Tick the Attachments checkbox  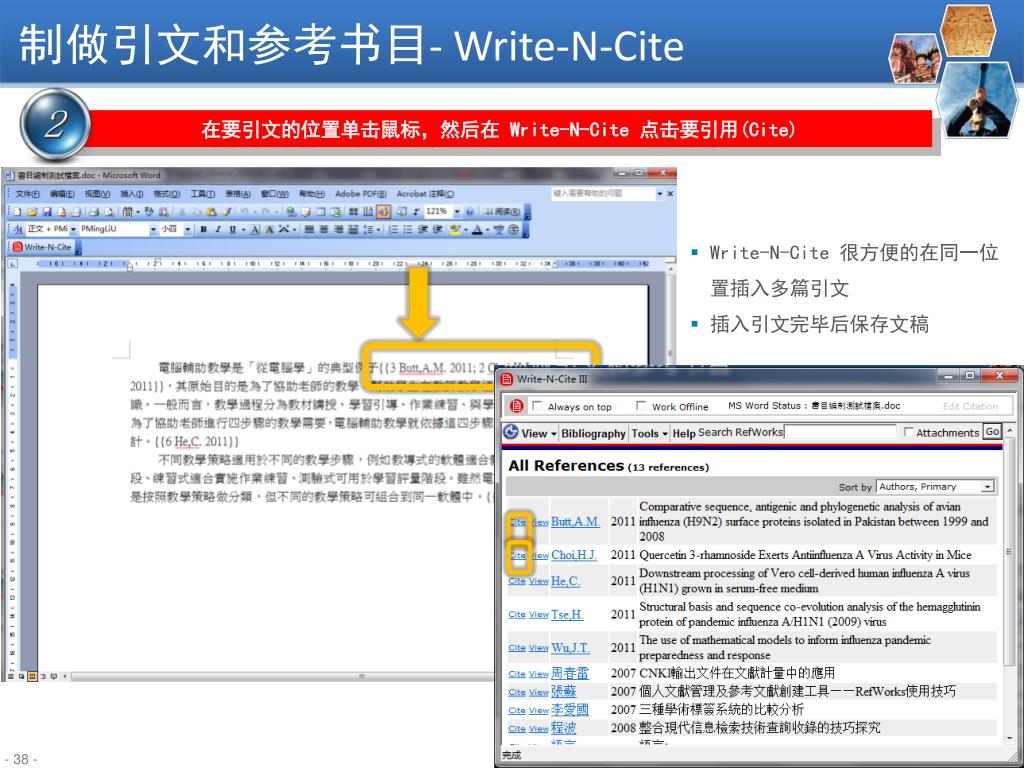908,432
